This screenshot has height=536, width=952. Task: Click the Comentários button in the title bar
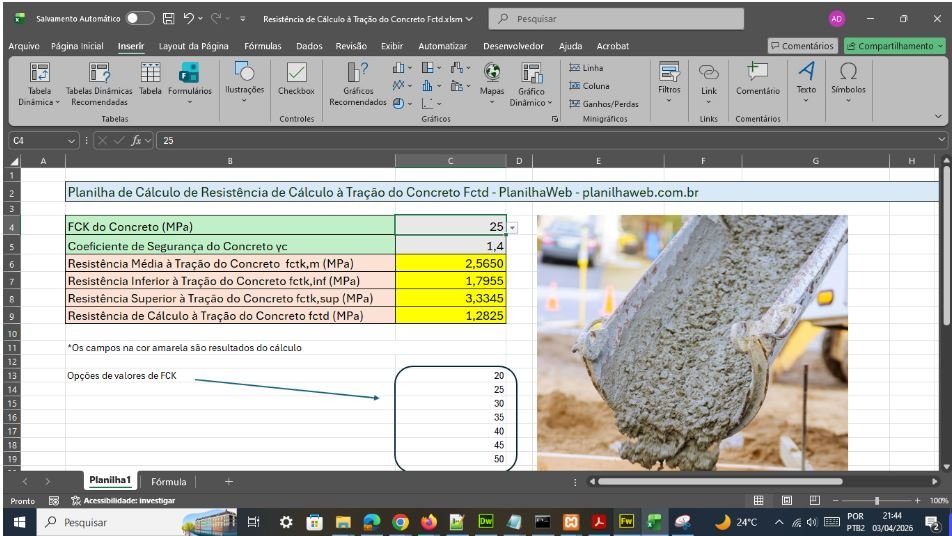[x=801, y=46]
